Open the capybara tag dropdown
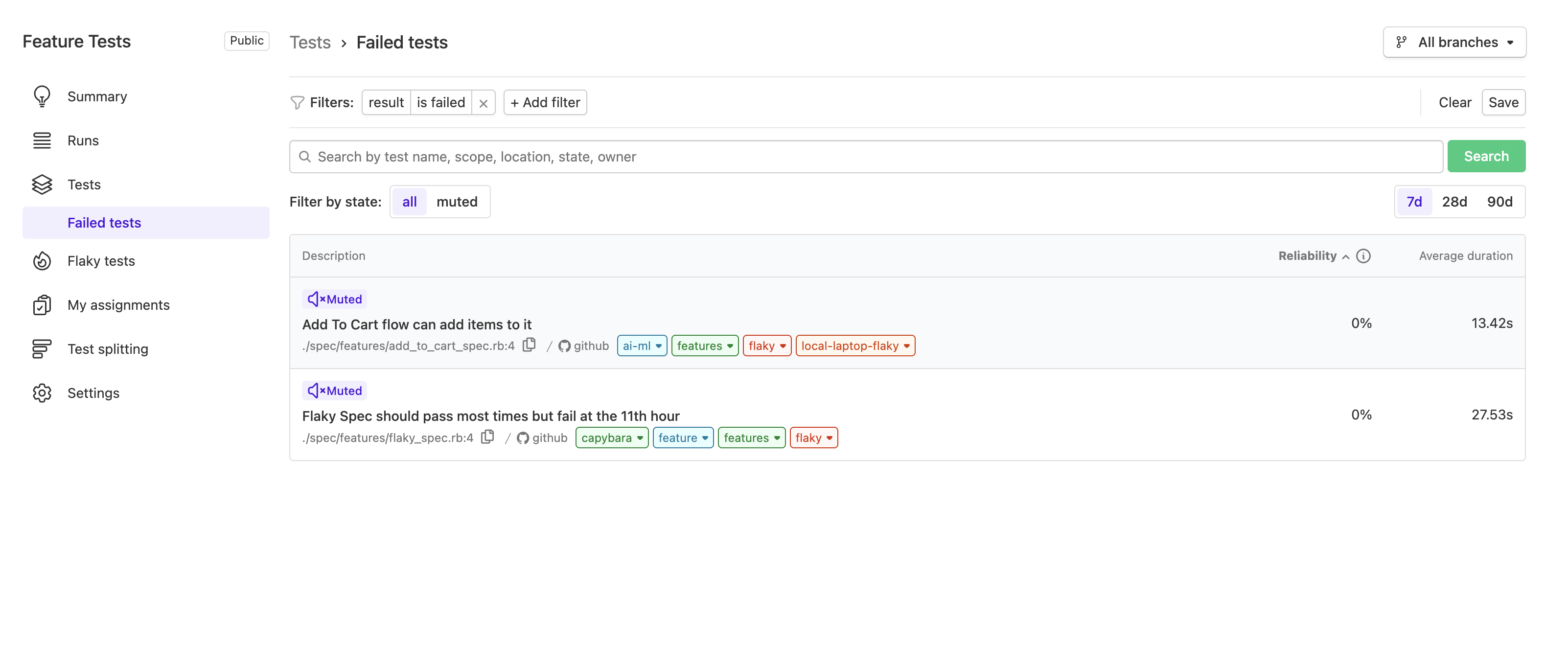 click(612, 437)
